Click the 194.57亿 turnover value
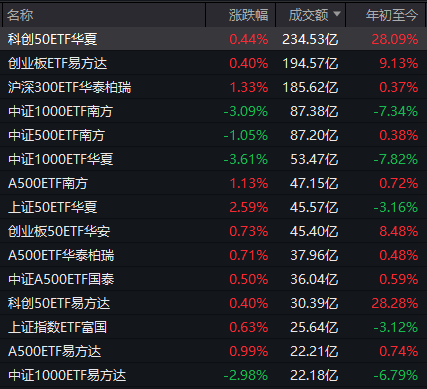The image size is (427, 389). (x=310, y=63)
